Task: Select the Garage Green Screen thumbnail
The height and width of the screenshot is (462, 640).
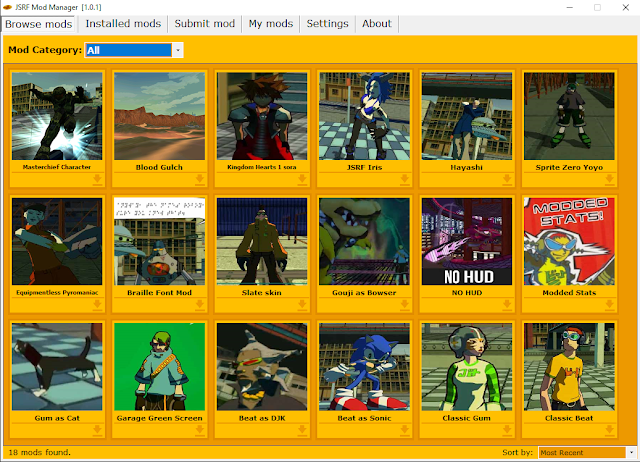Action: click(x=160, y=366)
